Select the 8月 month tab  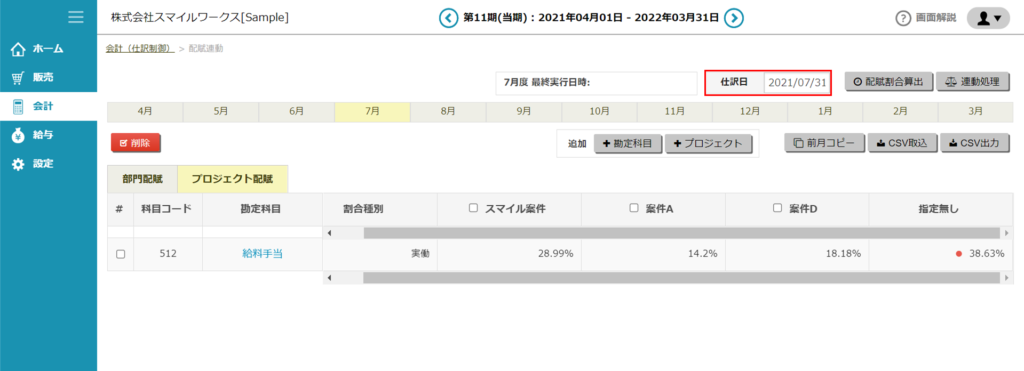click(448, 112)
